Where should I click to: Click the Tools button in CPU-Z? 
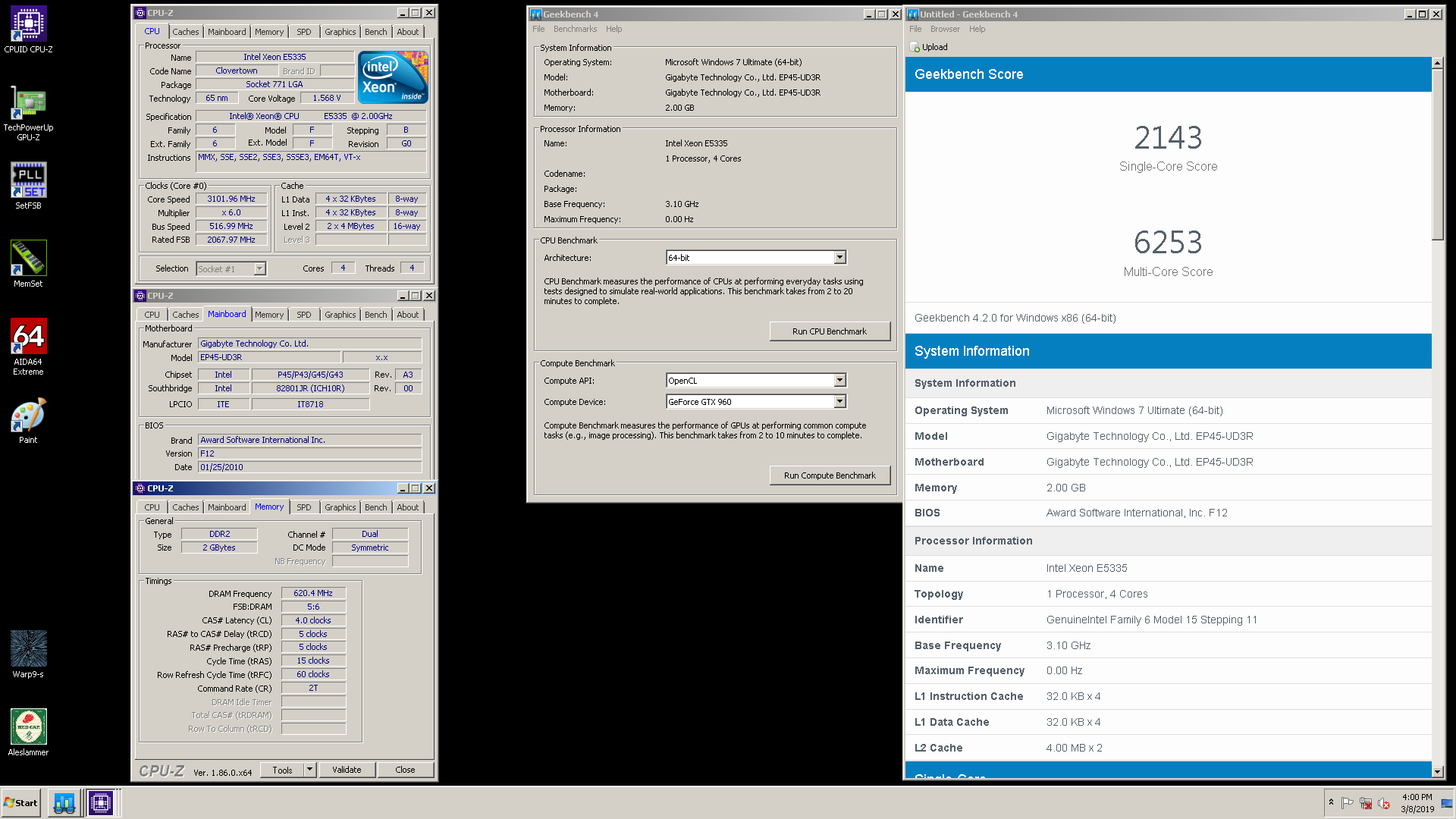[282, 770]
